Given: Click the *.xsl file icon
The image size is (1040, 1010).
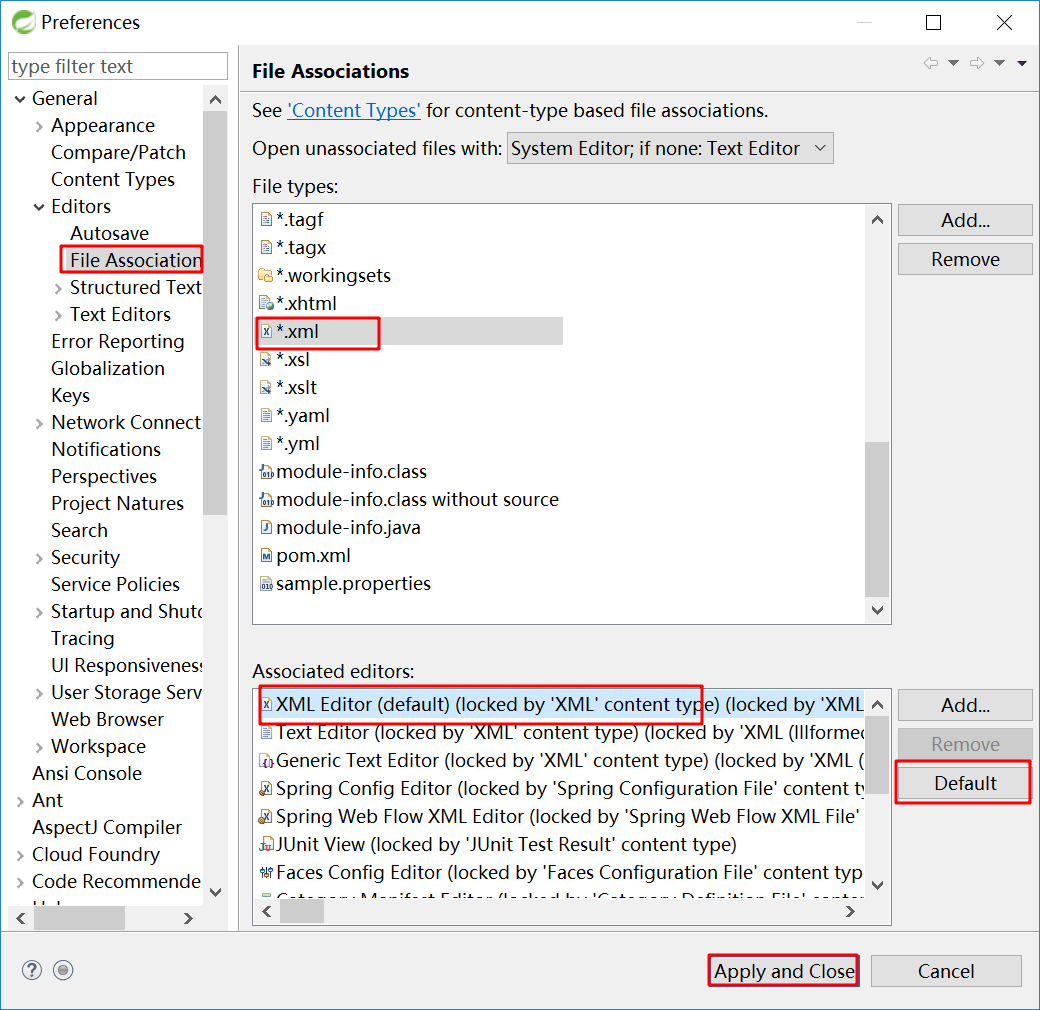Looking at the screenshot, I should (x=266, y=359).
